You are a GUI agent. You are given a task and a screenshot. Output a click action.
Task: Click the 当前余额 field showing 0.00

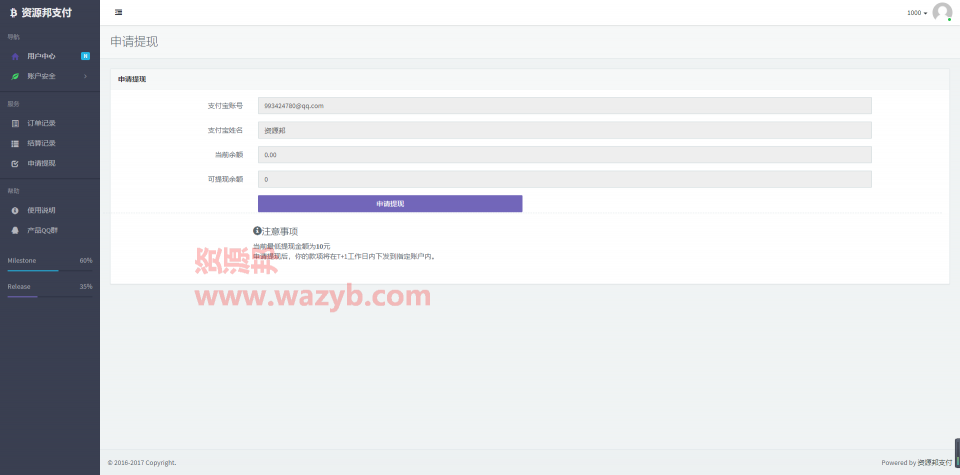(564, 155)
